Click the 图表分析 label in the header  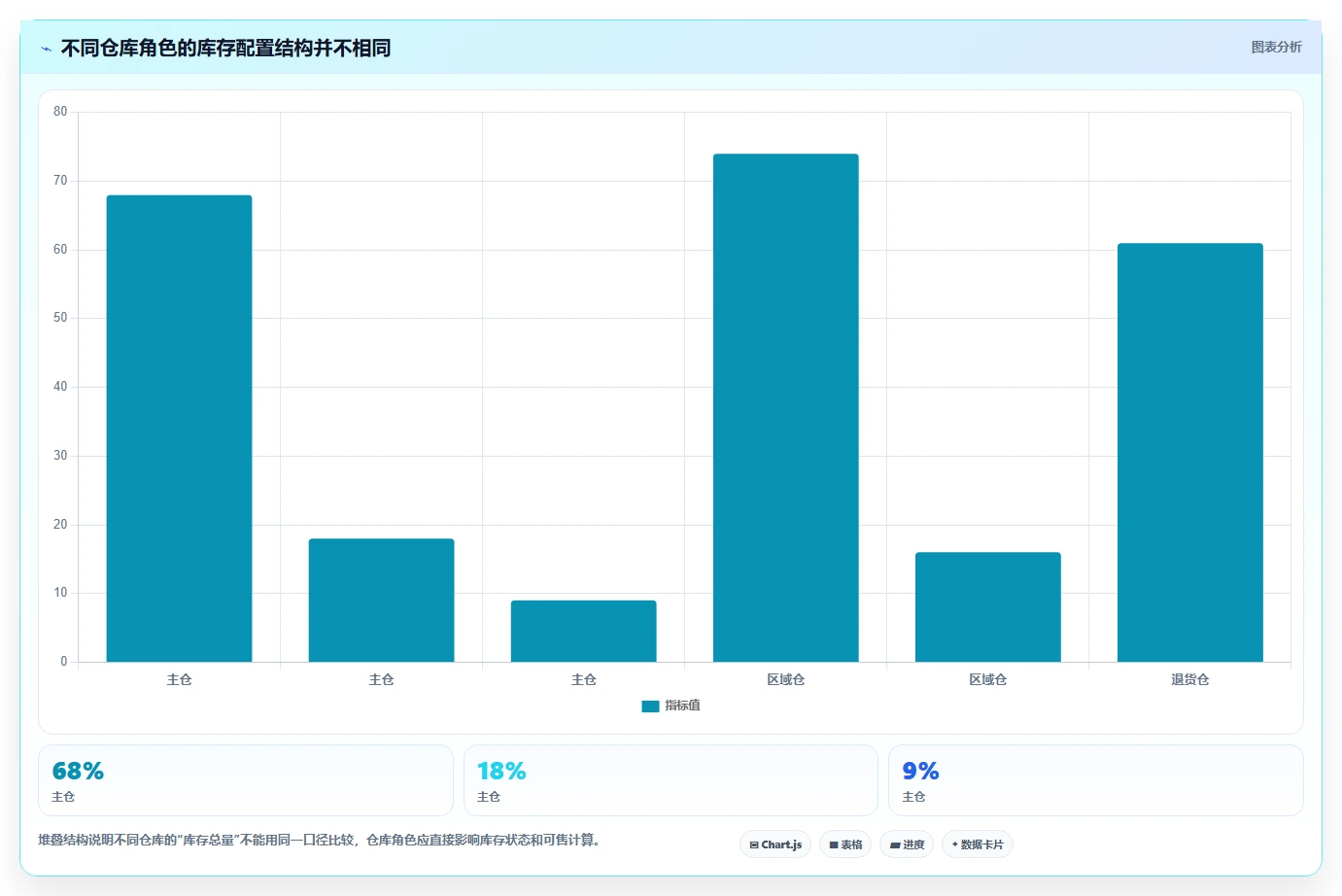coord(1276,47)
